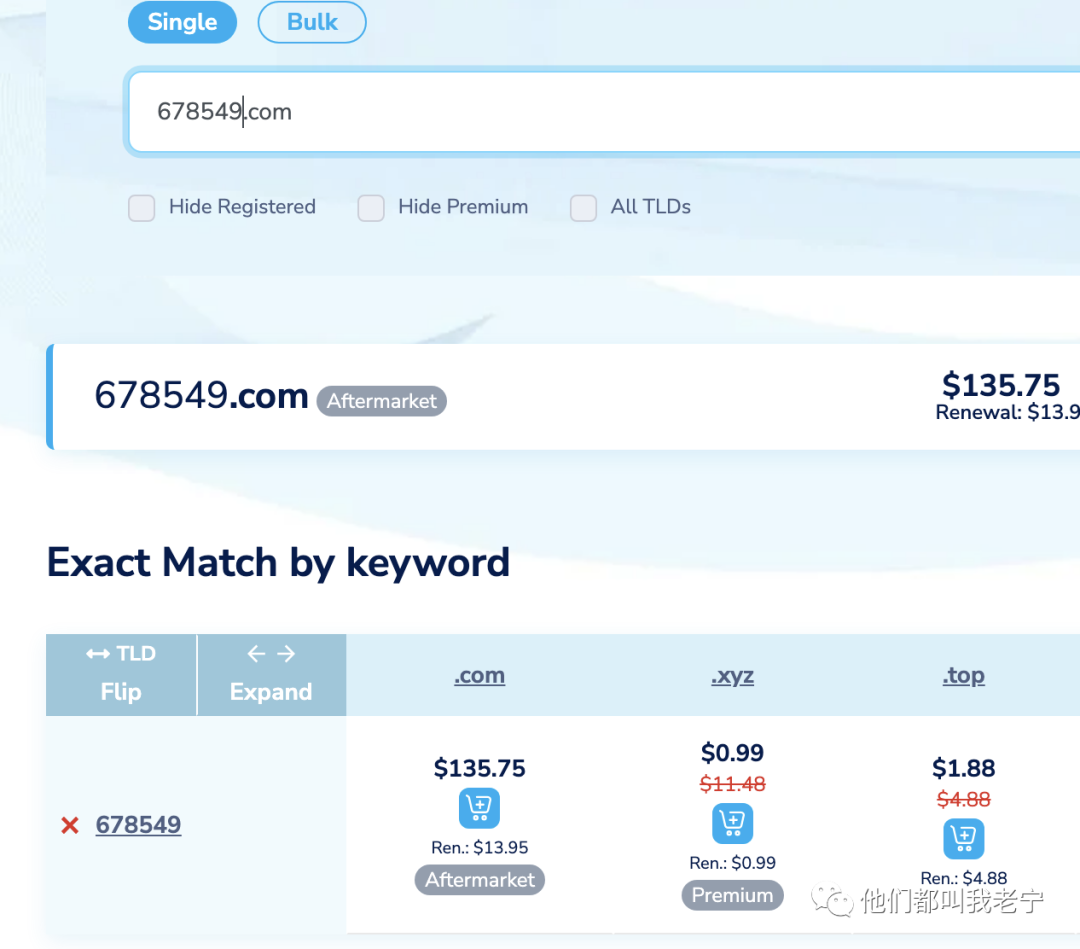Open the 678549 keyword link
This screenshot has height=949, width=1080.
click(x=138, y=825)
